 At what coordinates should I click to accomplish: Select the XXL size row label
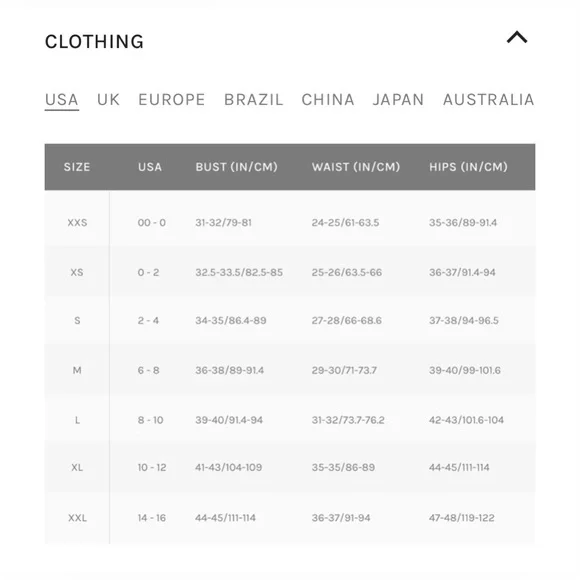click(x=77, y=518)
